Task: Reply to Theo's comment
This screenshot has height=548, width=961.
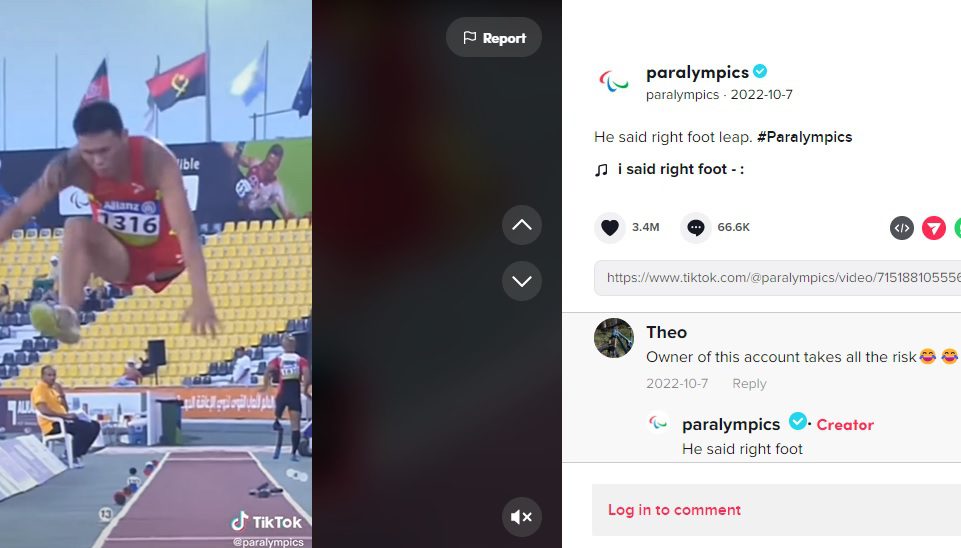Action: [749, 384]
